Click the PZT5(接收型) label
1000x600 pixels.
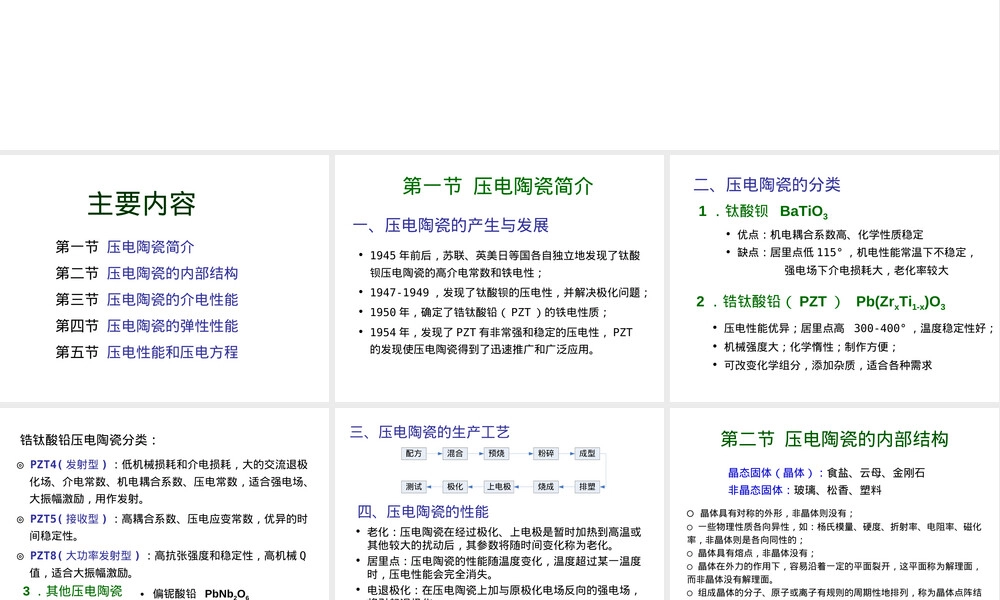[68, 519]
